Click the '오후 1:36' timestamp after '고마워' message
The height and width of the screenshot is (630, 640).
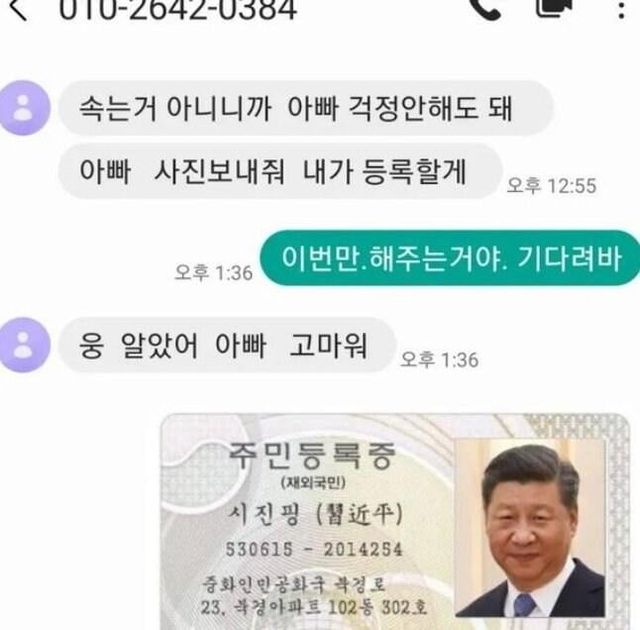coord(439,360)
